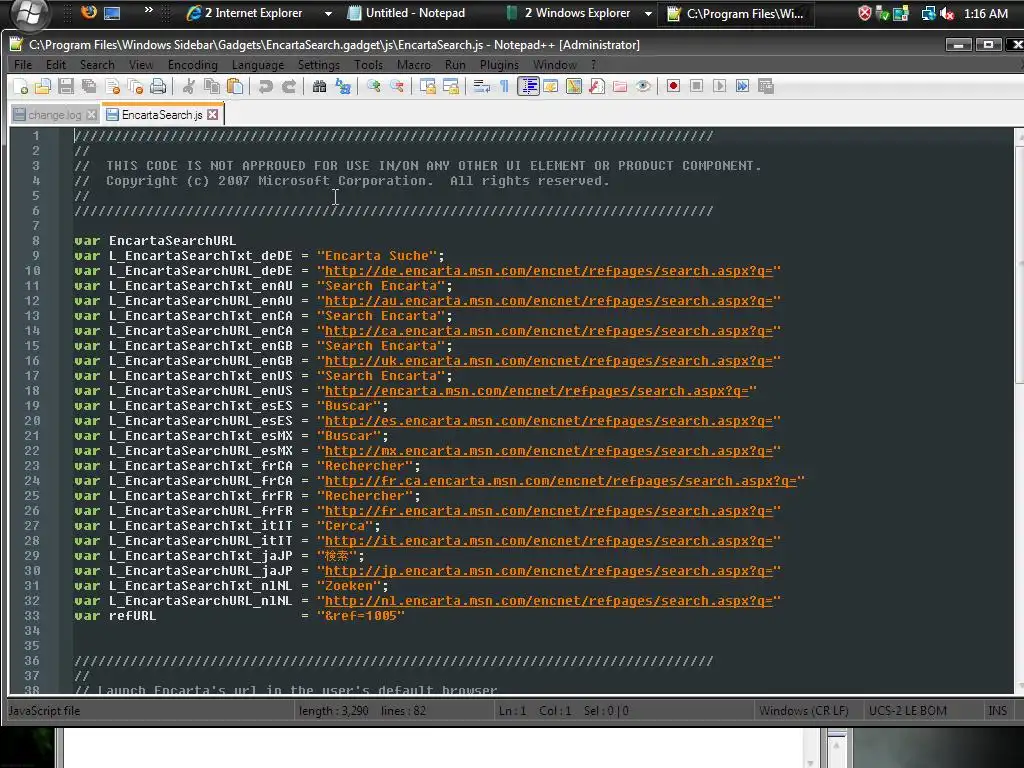Open the Window menu
Image resolution: width=1024 pixels, height=768 pixels.
click(555, 65)
